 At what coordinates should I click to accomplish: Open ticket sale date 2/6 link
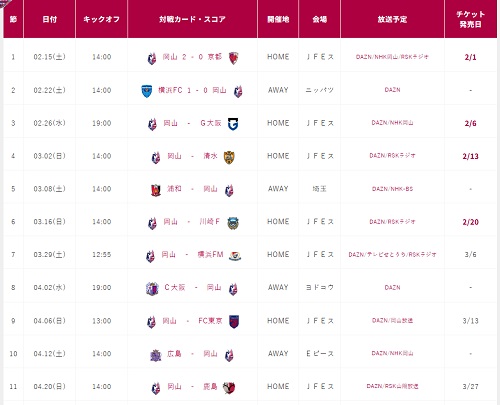470,124
